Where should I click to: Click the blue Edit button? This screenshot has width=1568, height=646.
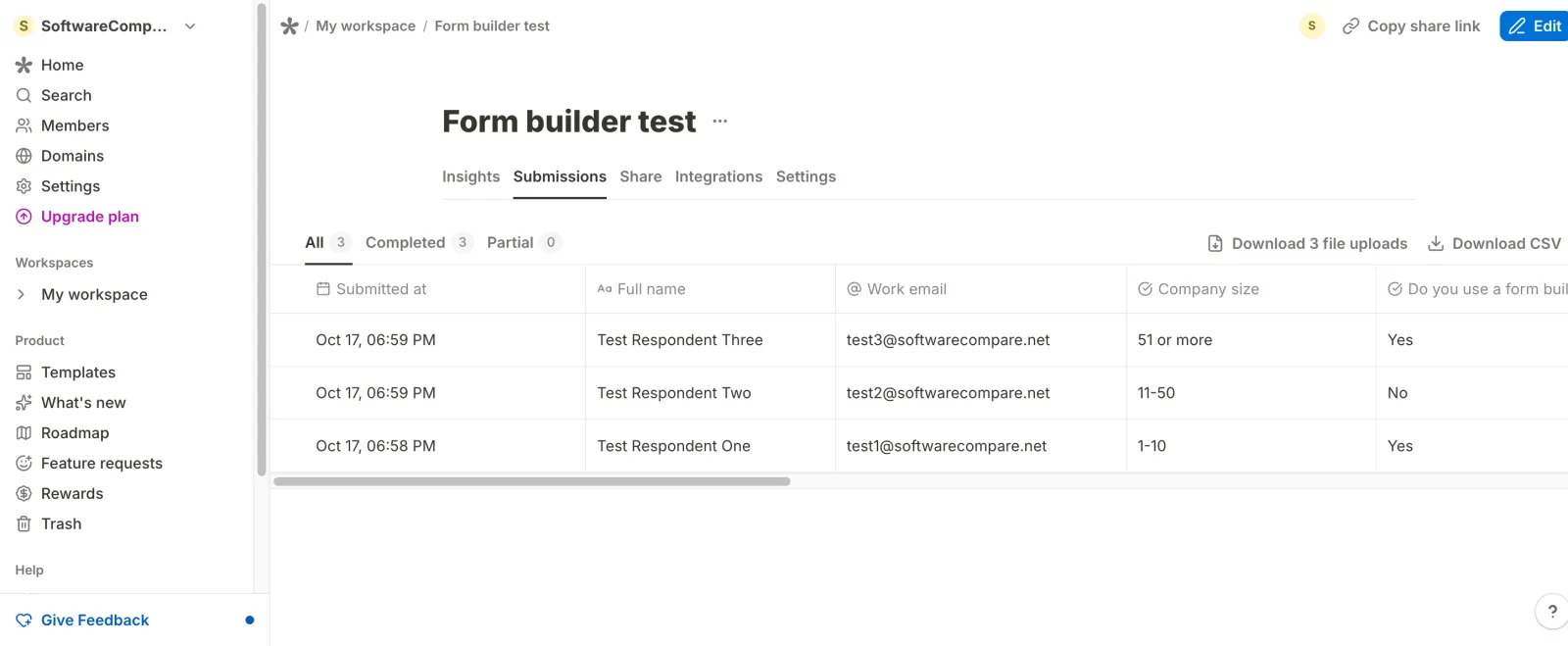pos(1534,26)
